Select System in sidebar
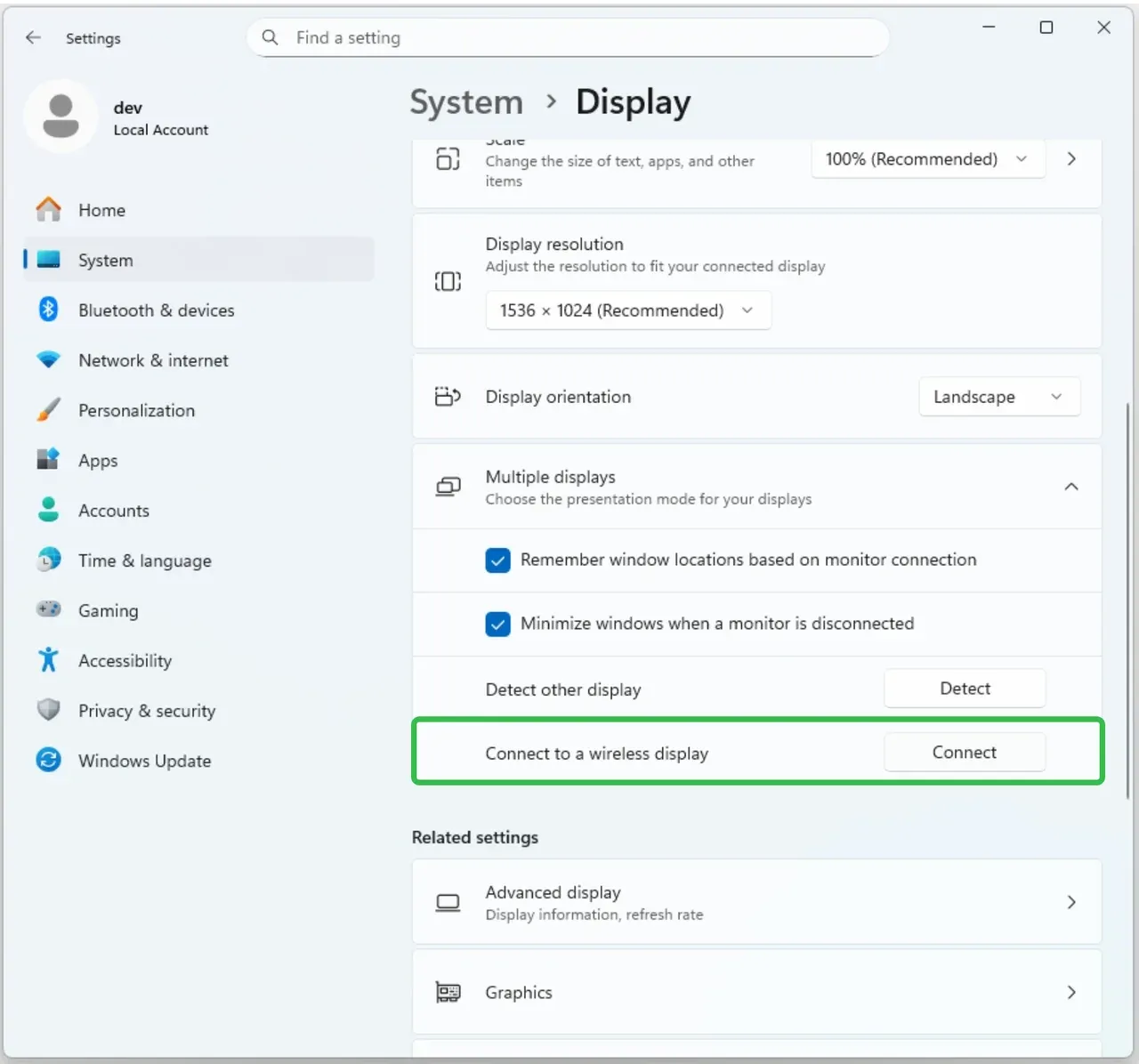 click(x=199, y=260)
